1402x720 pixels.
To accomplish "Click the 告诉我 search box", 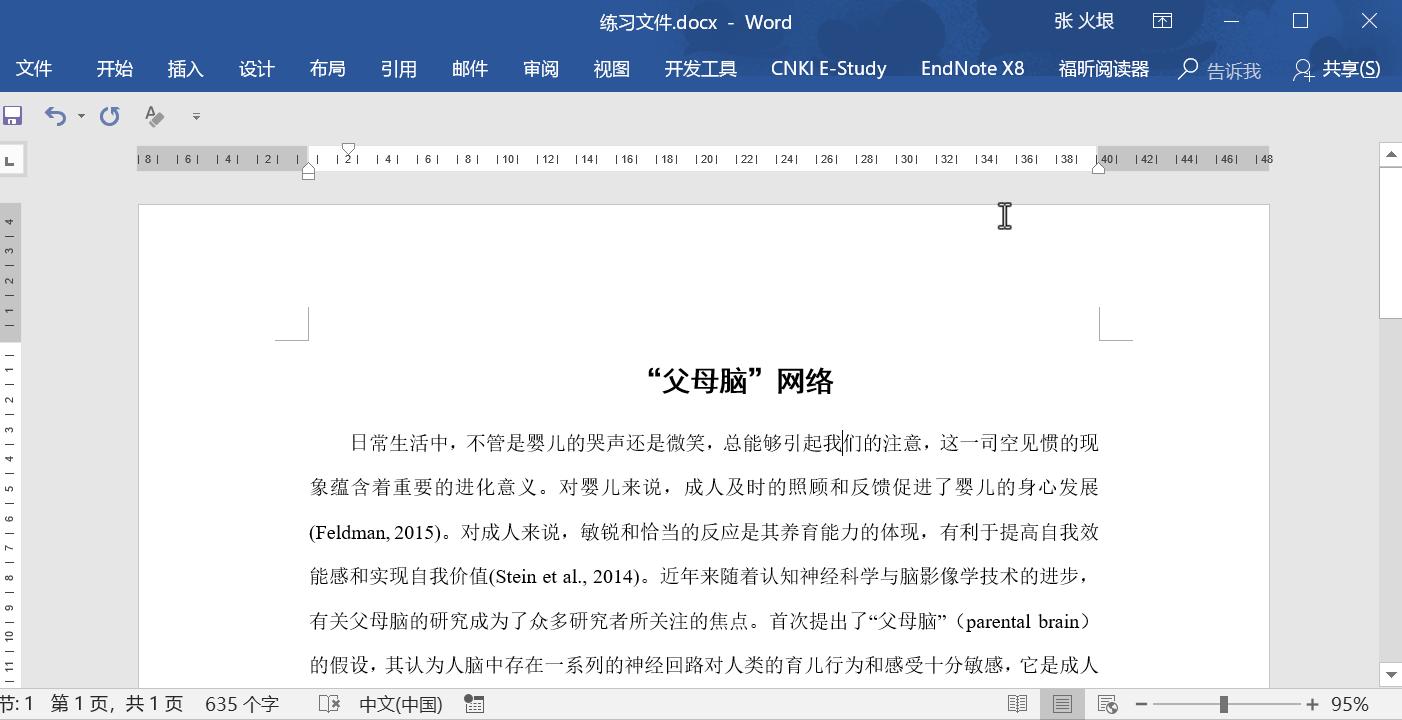I will click(1220, 70).
